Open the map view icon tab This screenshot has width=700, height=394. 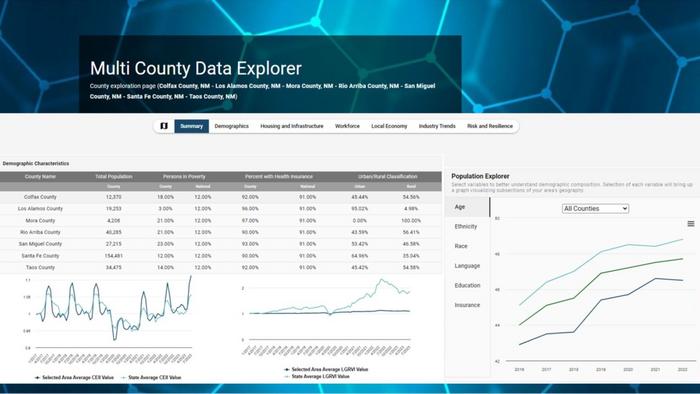[164, 126]
